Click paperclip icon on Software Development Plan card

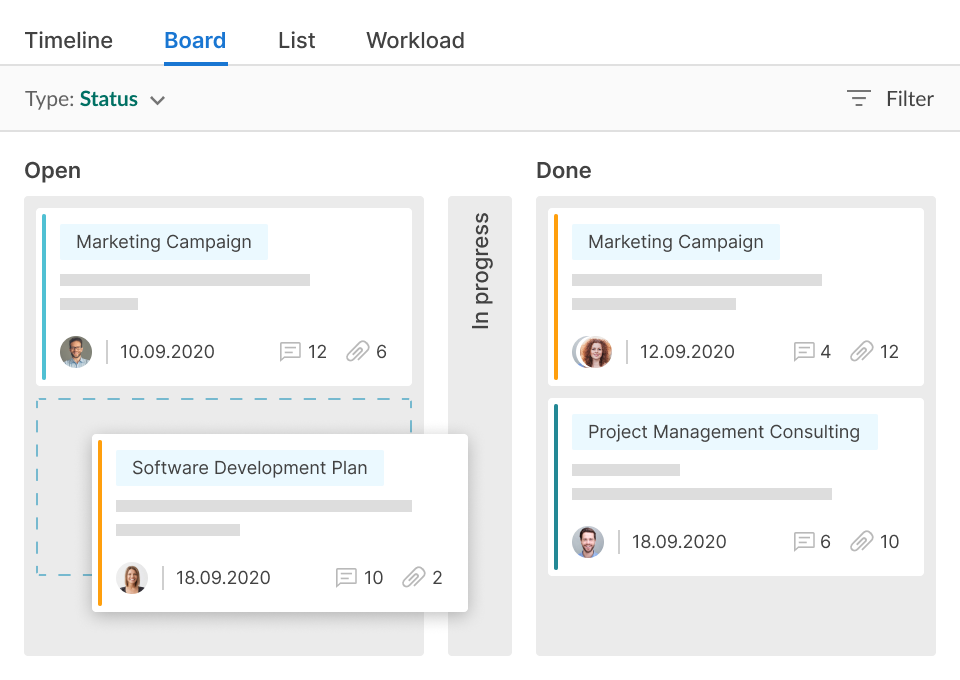[414, 578]
